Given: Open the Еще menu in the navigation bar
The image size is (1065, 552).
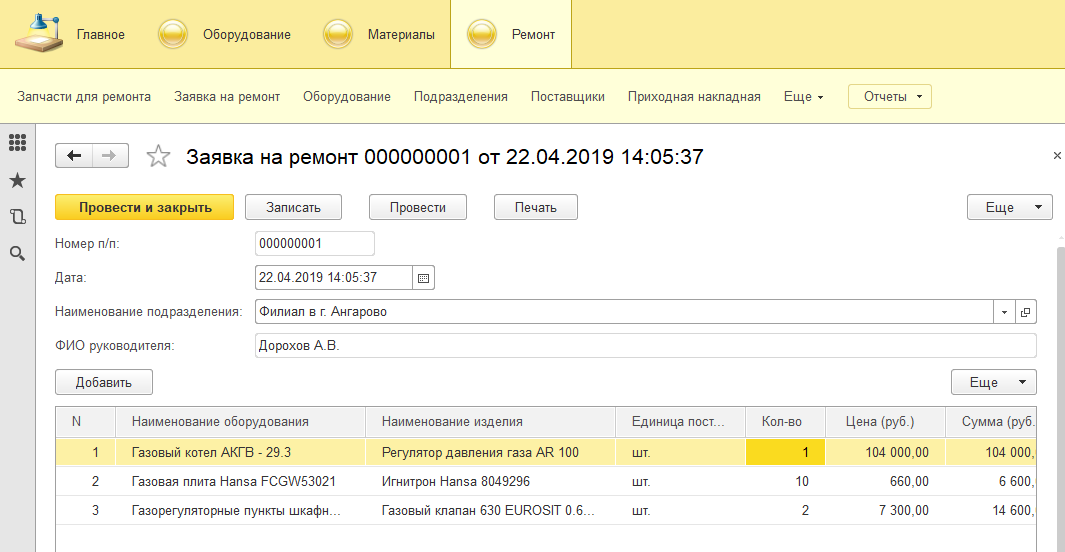Looking at the screenshot, I should click(804, 96).
